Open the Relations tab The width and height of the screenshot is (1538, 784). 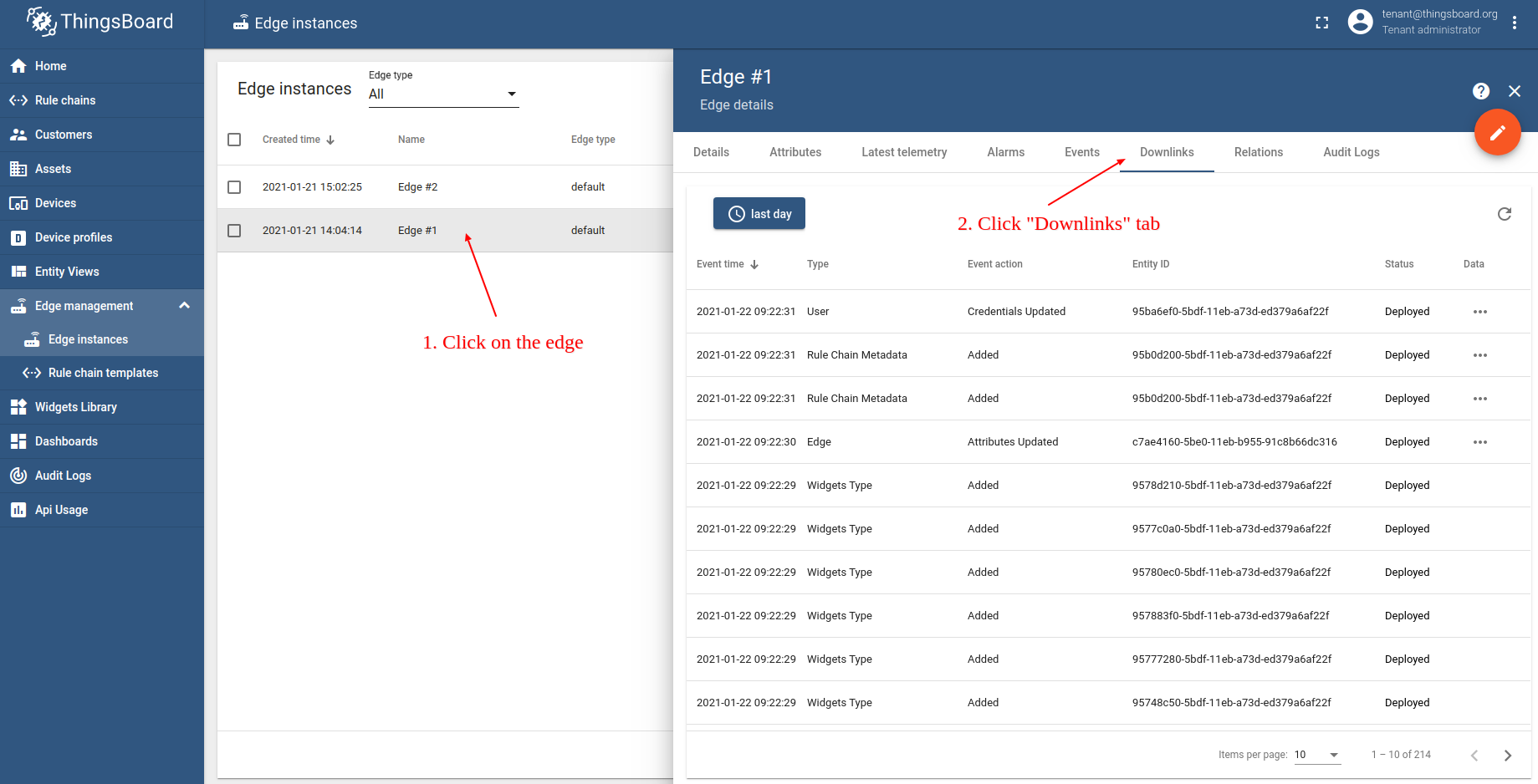[x=1258, y=152]
